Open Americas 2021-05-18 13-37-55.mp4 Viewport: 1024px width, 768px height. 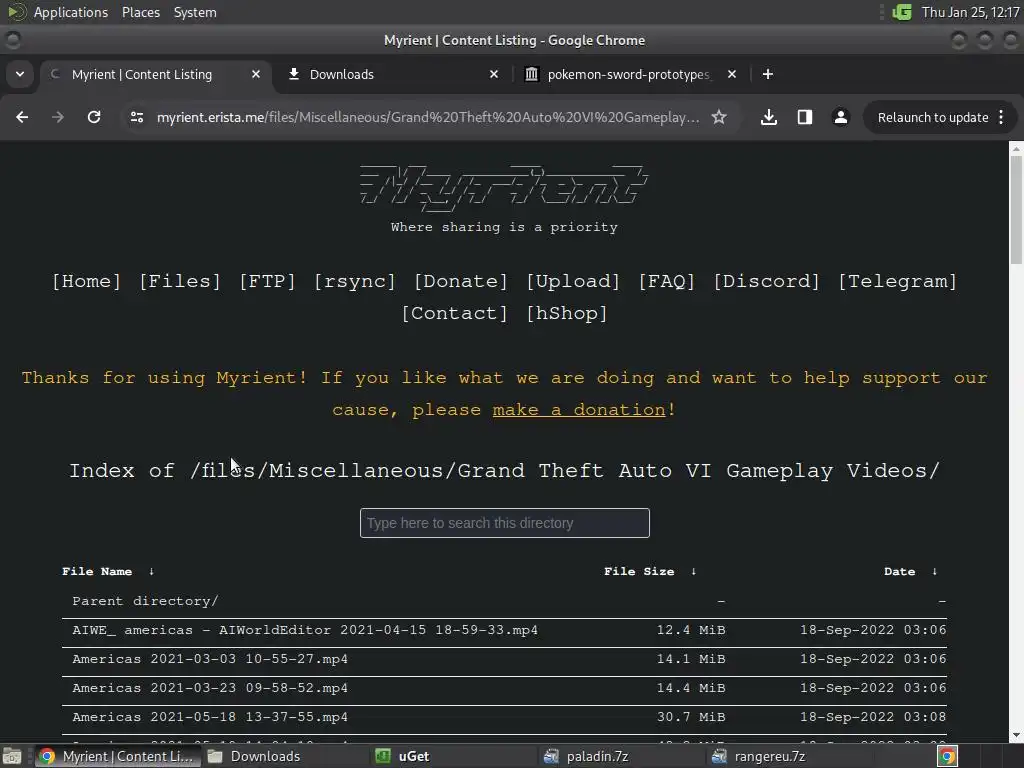coord(210,717)
